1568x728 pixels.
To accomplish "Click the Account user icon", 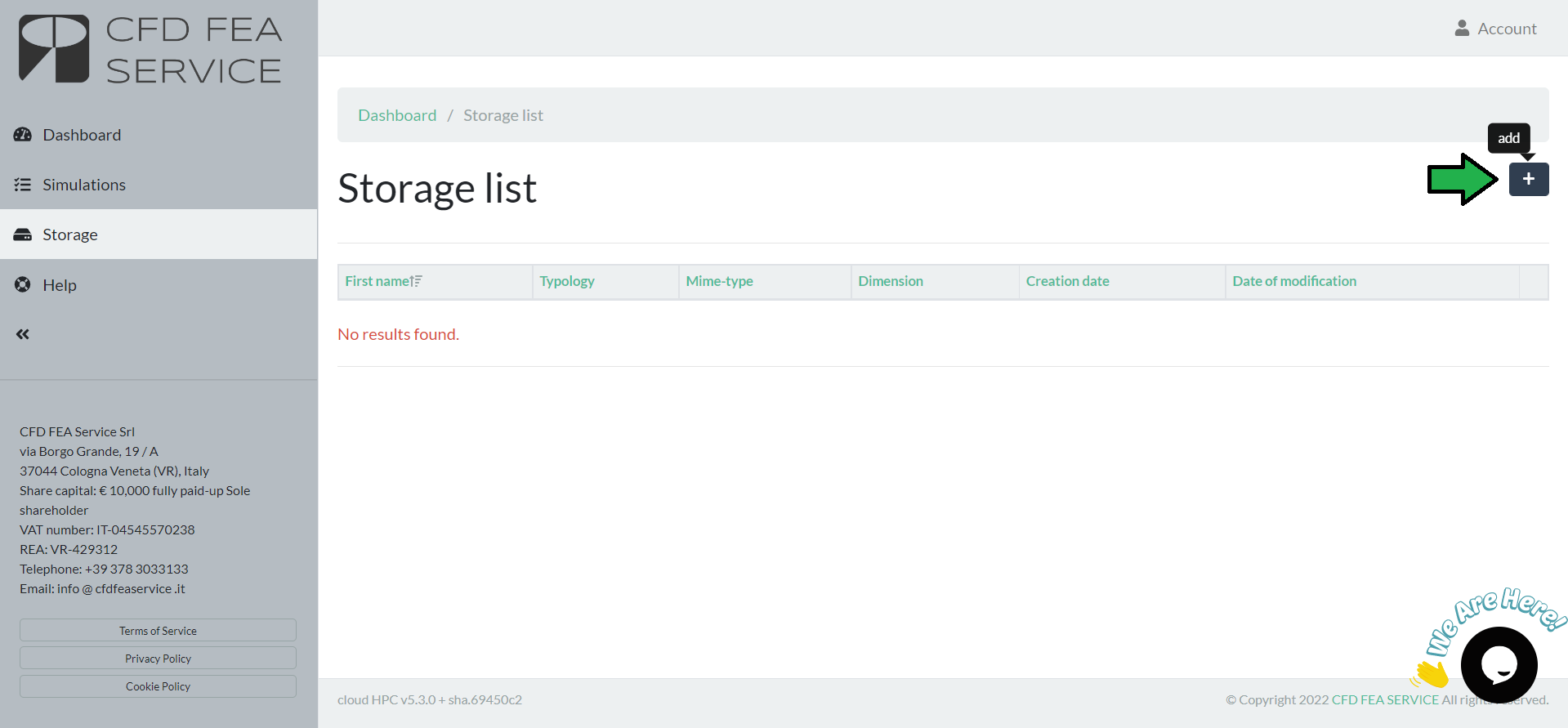I will click(x=1462, y=29).
